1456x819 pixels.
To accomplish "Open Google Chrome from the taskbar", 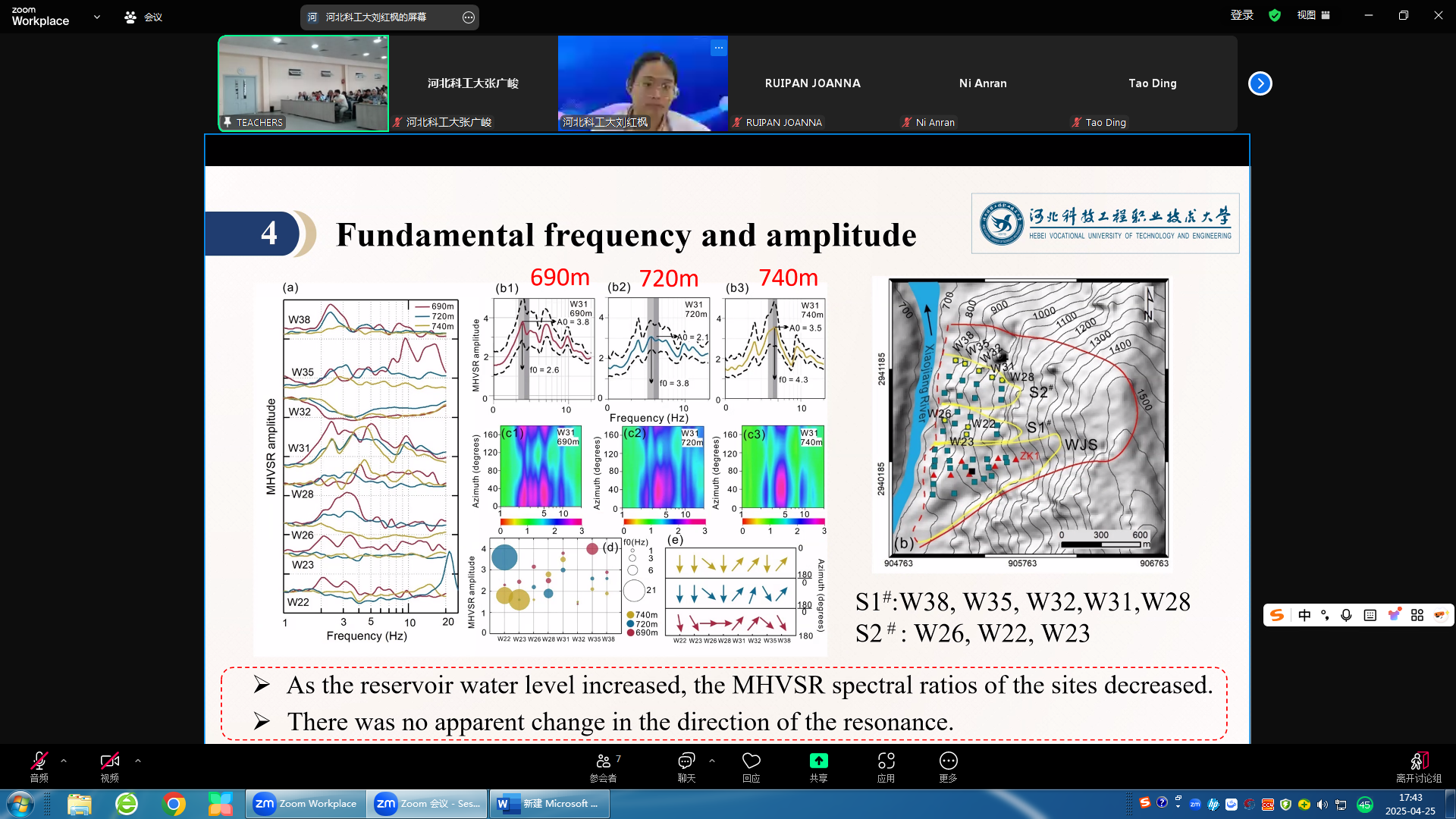I will coord(174,804).
